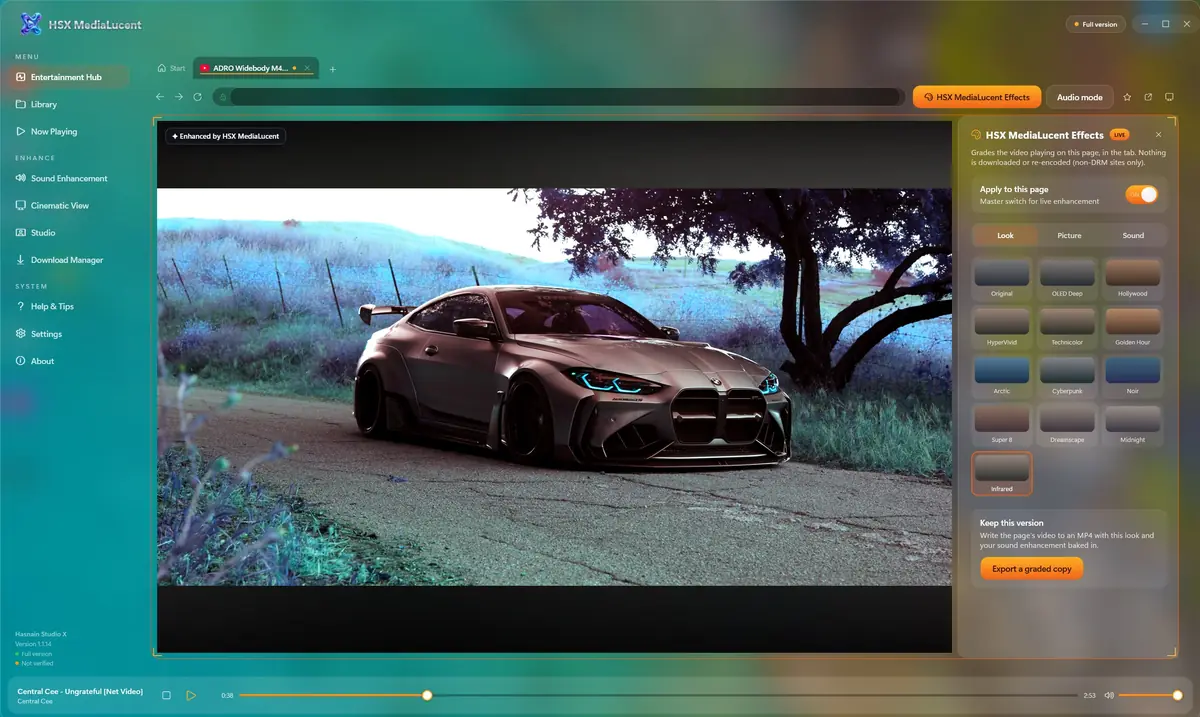This screenshot has height=717, width=1200.
Task: Click the song title Central Cee - Ungrateful
Action: click(80, 691)
